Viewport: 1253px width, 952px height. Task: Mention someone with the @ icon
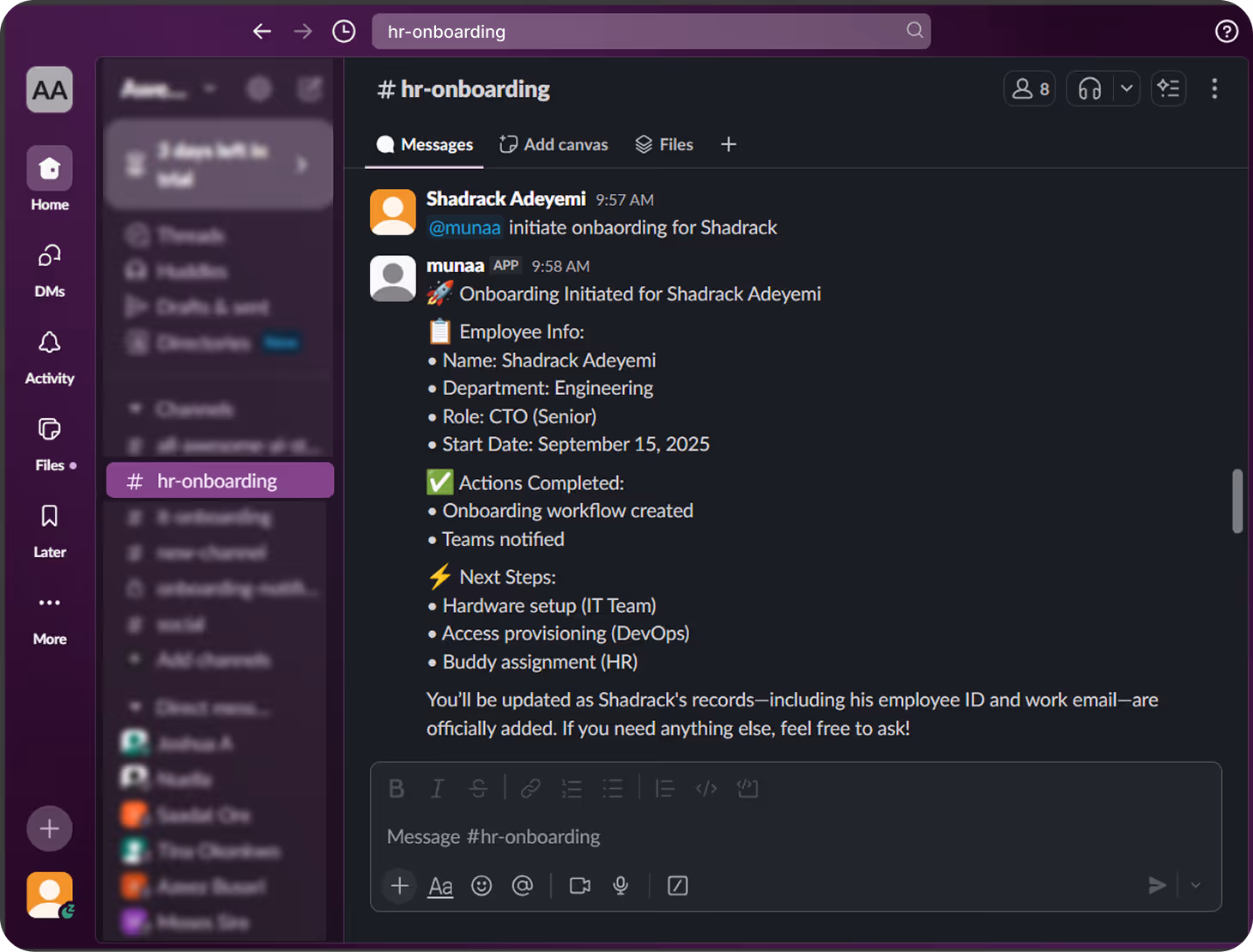coord(522,885)
